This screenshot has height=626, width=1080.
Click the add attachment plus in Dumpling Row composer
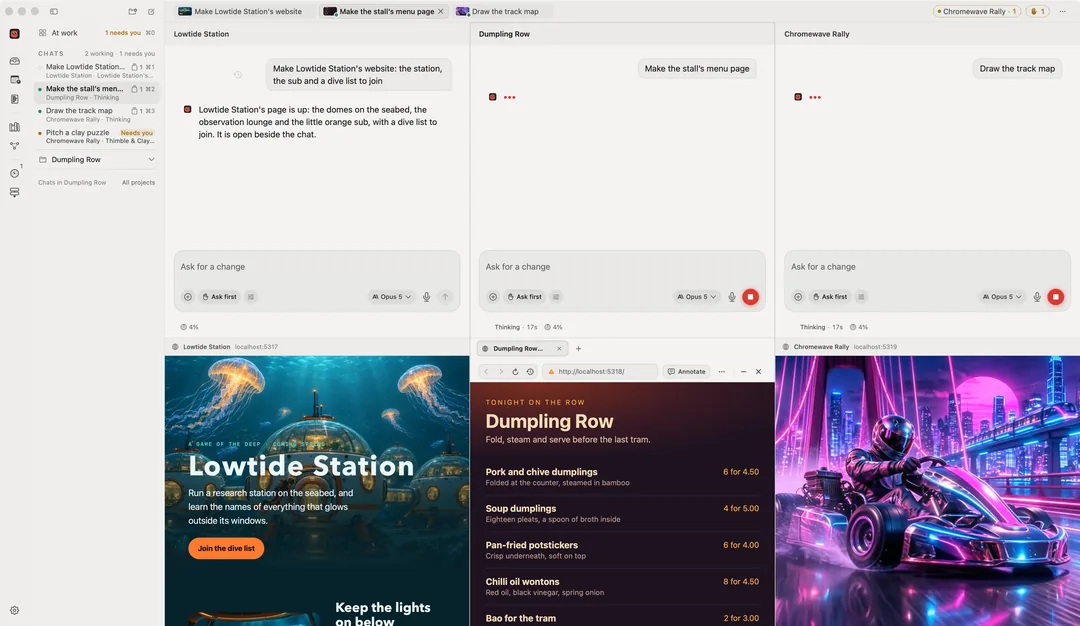coord(492,297)
